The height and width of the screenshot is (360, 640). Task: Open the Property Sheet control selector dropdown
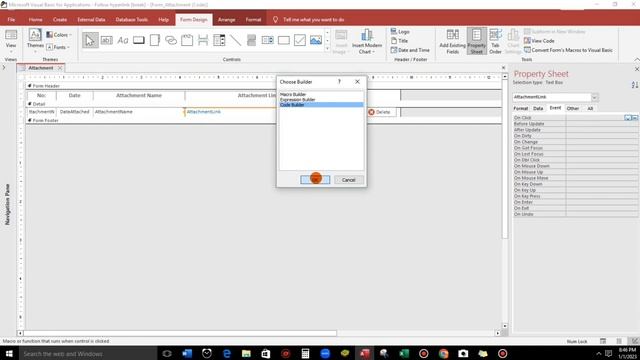[594, 97]
